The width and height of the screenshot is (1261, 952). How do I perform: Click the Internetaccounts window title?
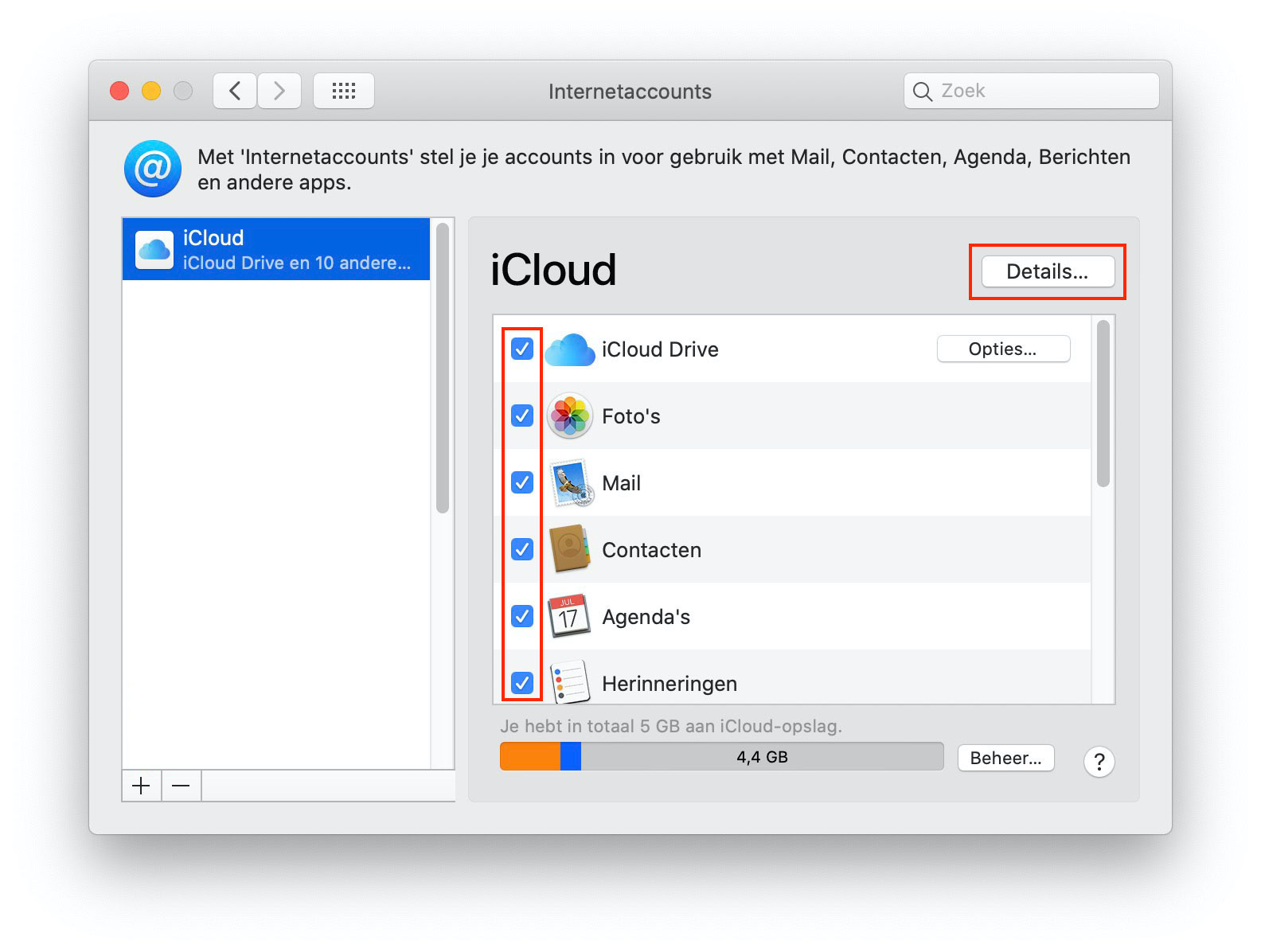630,92
